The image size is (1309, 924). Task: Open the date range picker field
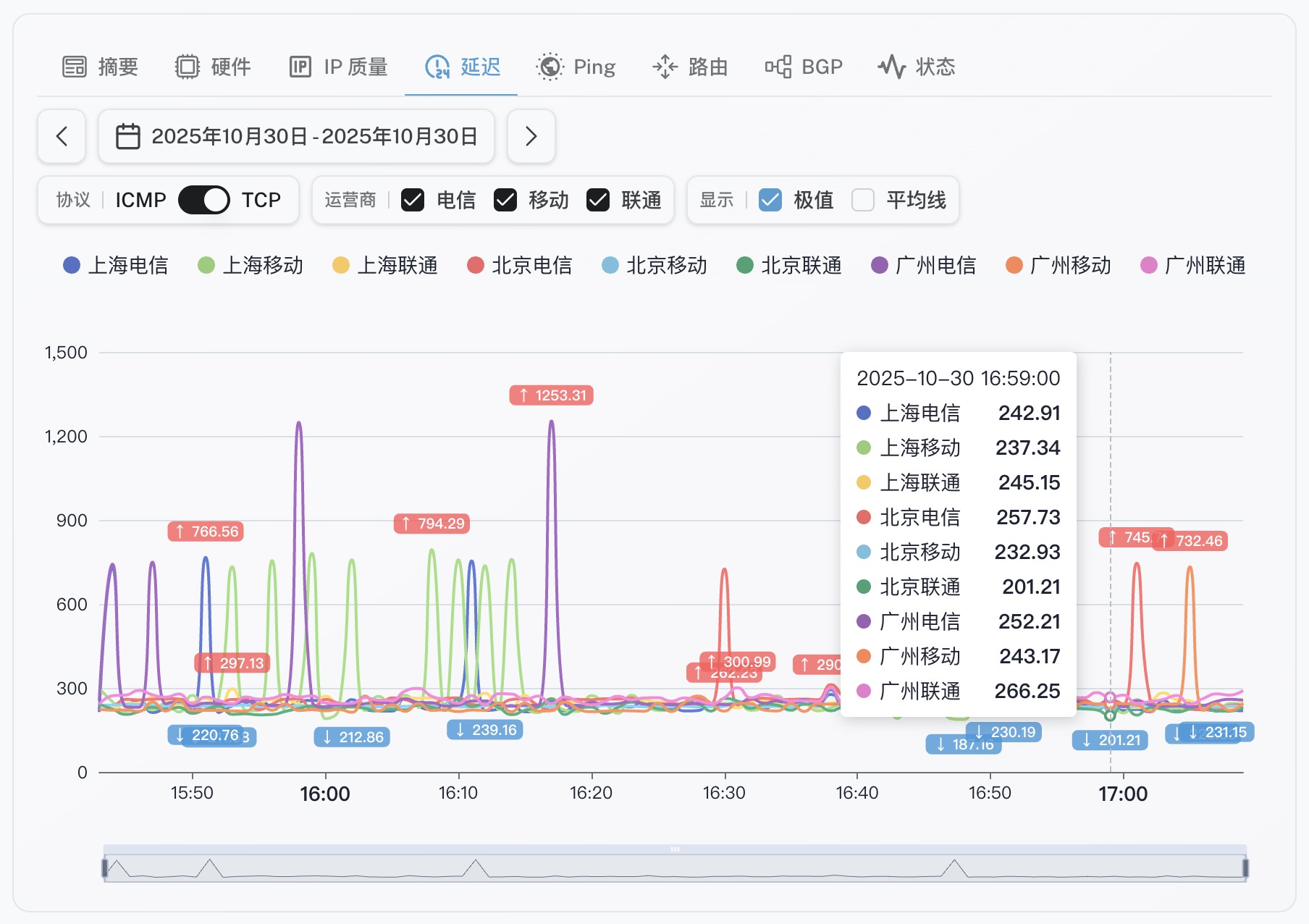coord(297,136)
